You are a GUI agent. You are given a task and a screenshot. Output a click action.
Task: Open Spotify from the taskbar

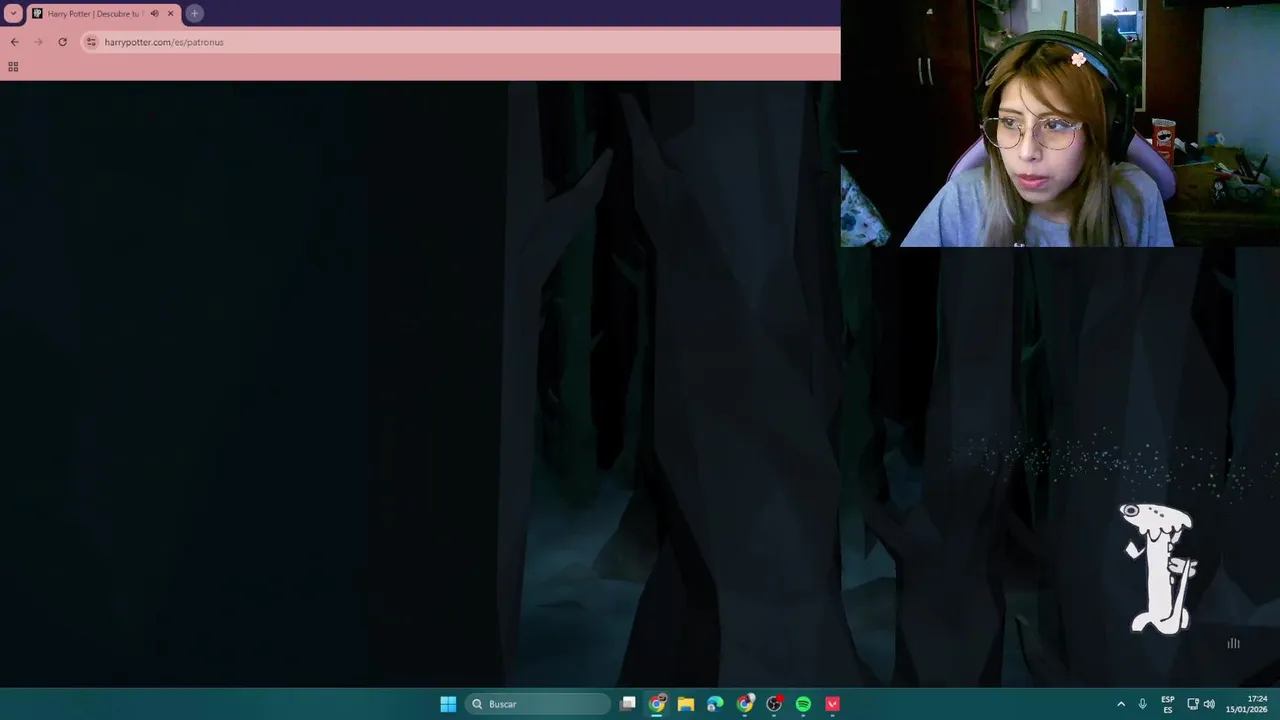coord(803,704)
